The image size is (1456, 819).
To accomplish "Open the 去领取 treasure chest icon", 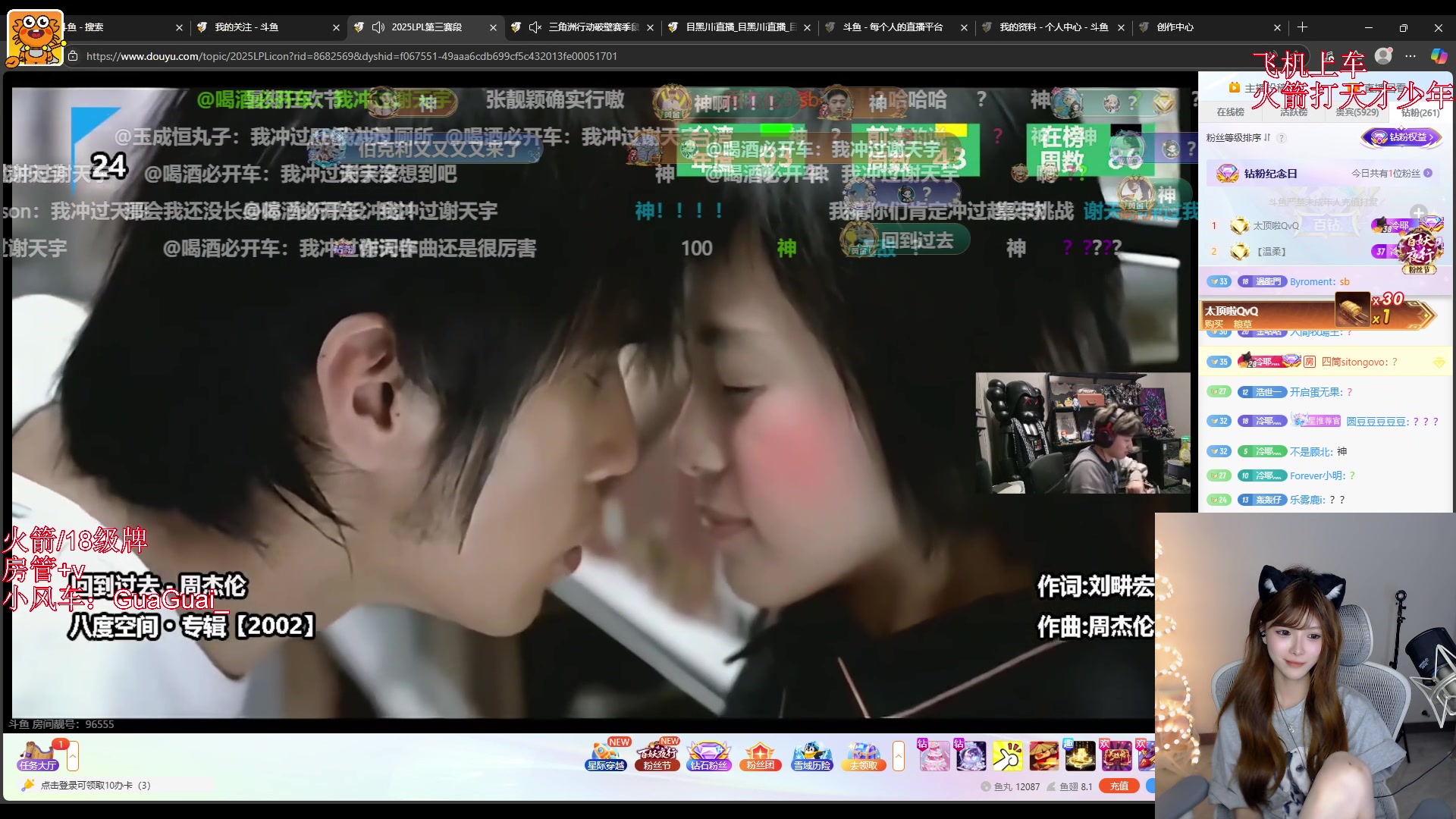I will click(x=863, y=755).
